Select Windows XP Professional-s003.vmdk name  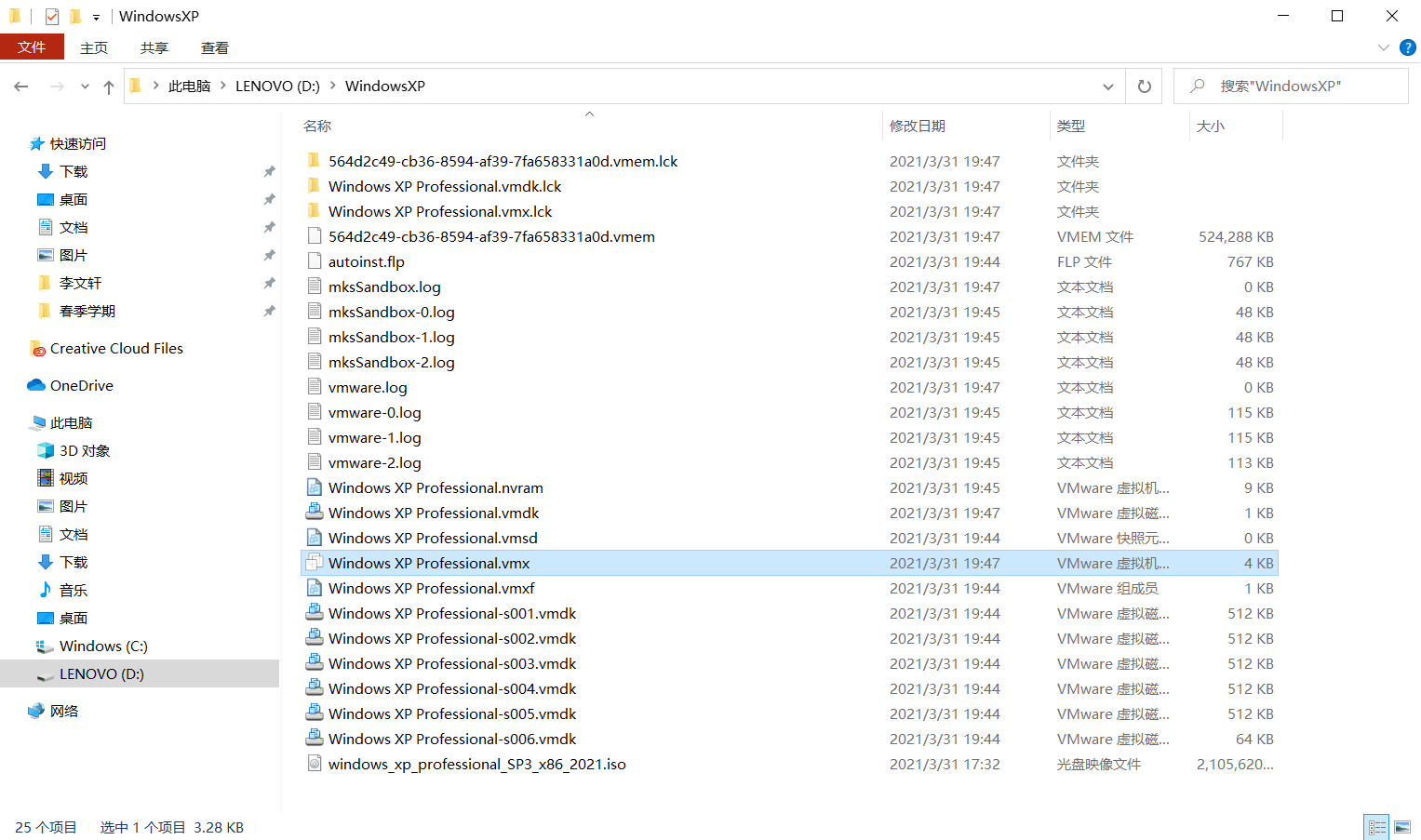[x=452, y=664]
